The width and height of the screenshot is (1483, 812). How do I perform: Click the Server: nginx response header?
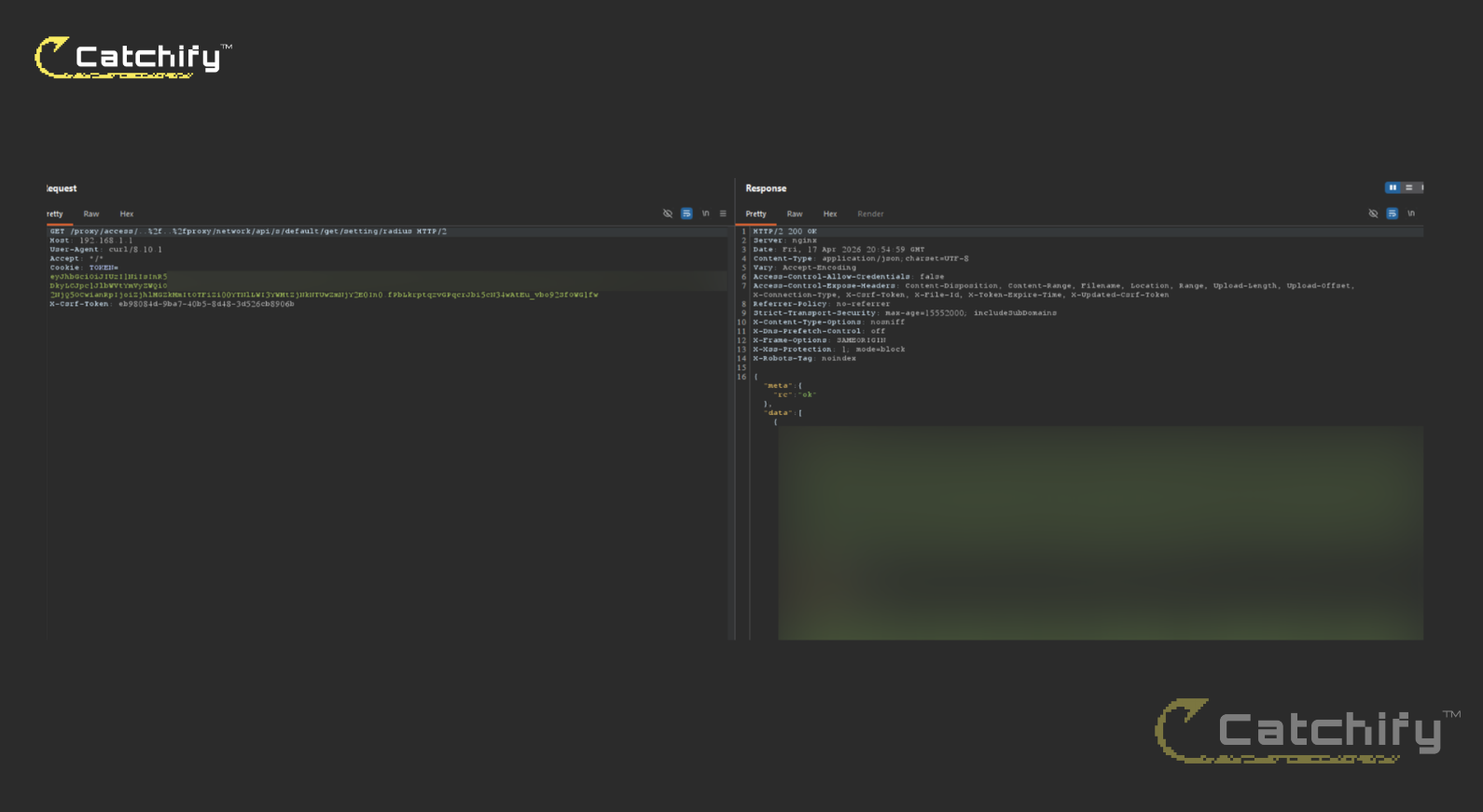(x=785, y=241)
